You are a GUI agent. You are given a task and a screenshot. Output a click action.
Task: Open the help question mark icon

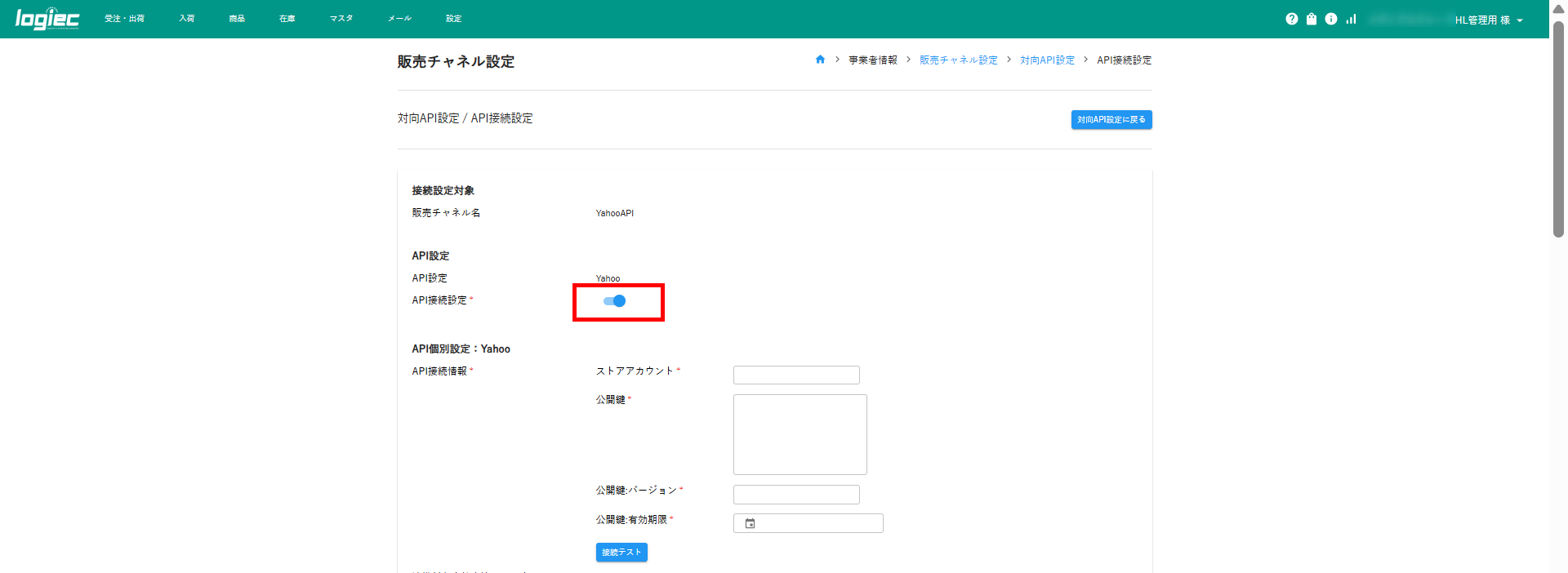point(1291,19)
